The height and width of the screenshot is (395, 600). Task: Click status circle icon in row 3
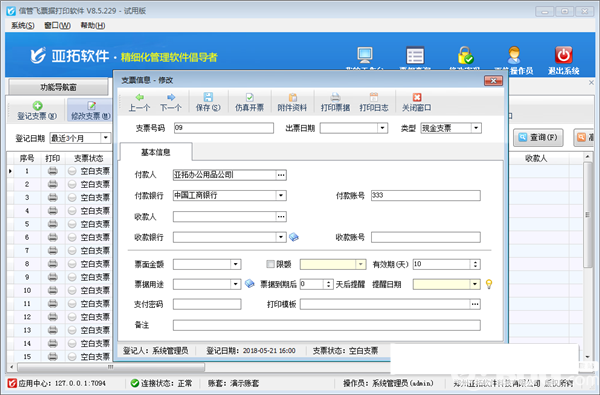pyautogui.click(x=72, y=198)
